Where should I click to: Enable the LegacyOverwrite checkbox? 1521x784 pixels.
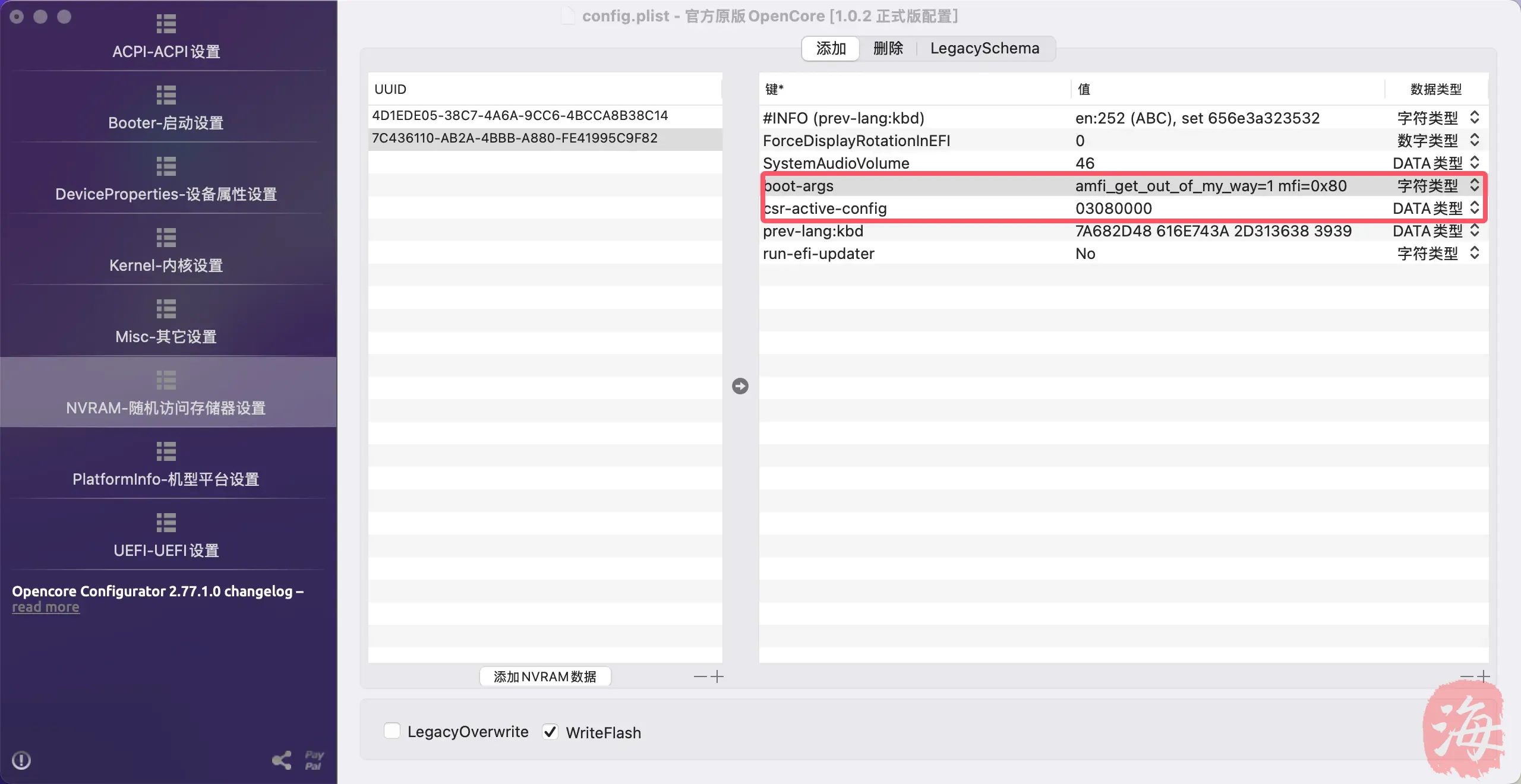tap(392, 731)
